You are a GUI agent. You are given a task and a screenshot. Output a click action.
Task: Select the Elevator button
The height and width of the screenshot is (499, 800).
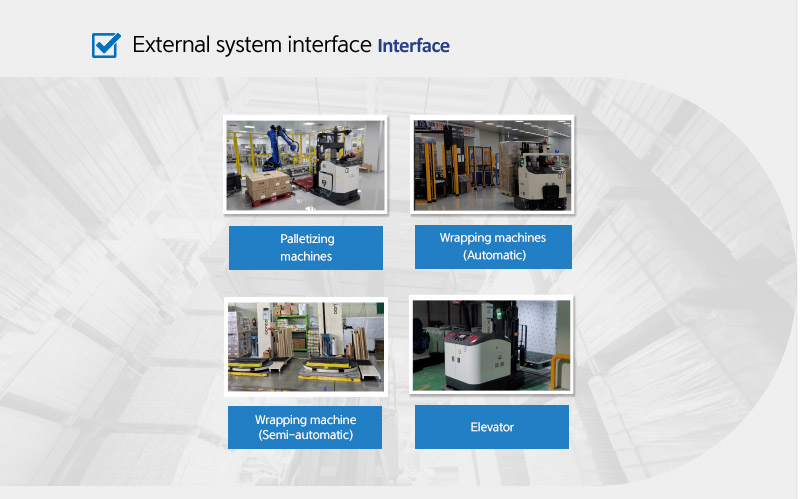pos(492,427)
